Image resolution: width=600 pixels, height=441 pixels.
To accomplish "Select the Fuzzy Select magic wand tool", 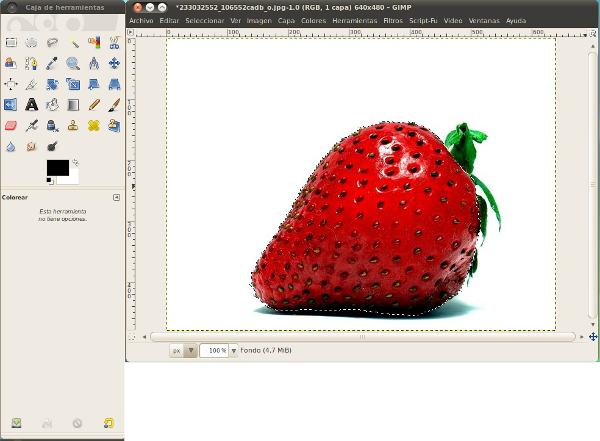I will click(74, 43).
